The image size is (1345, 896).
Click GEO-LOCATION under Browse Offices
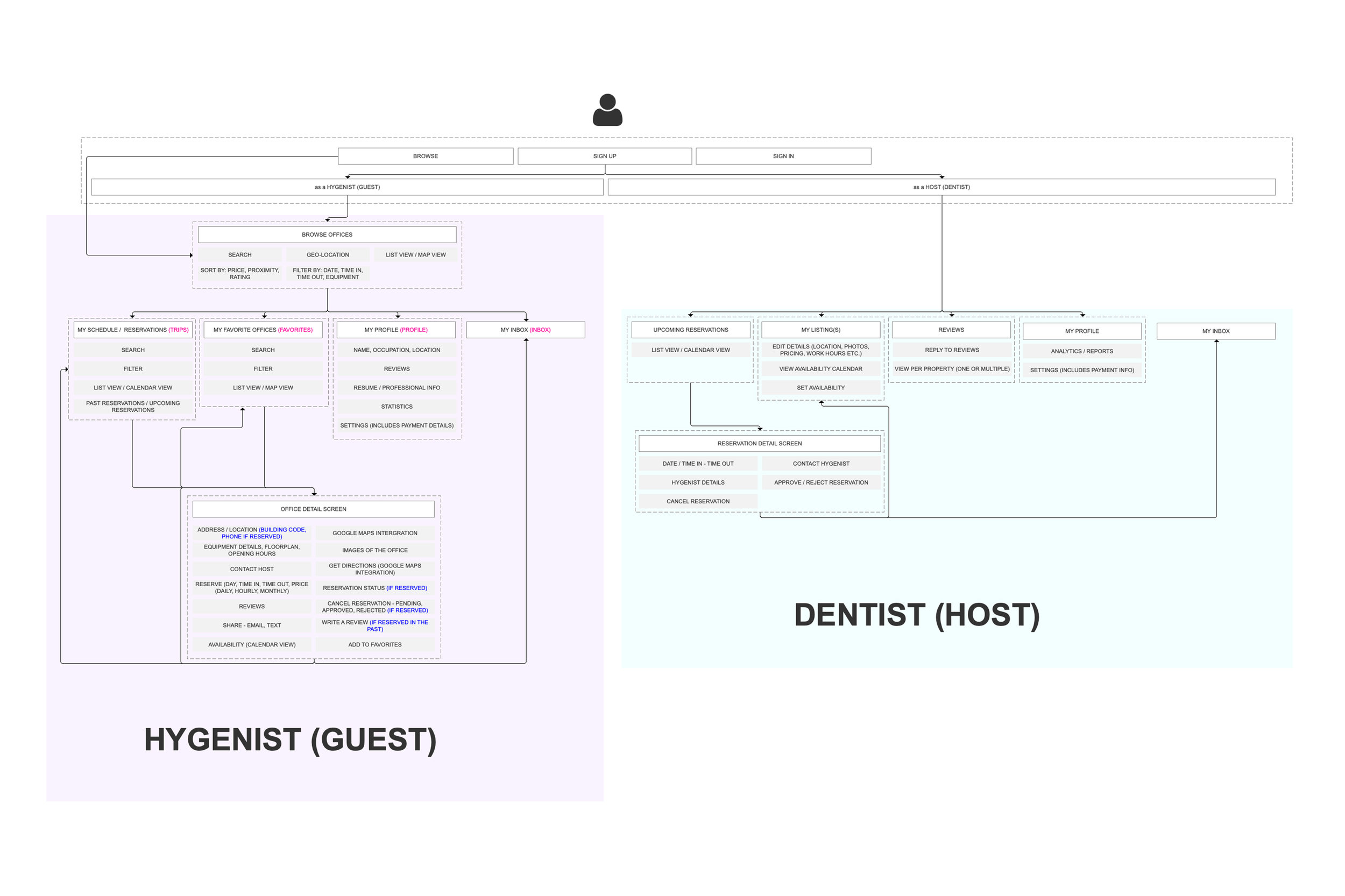coord(328,255)
